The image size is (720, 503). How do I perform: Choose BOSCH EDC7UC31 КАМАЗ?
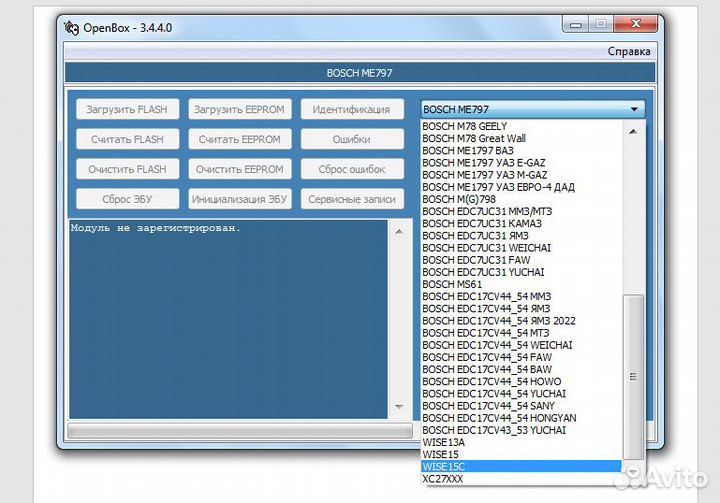point(521,224)
